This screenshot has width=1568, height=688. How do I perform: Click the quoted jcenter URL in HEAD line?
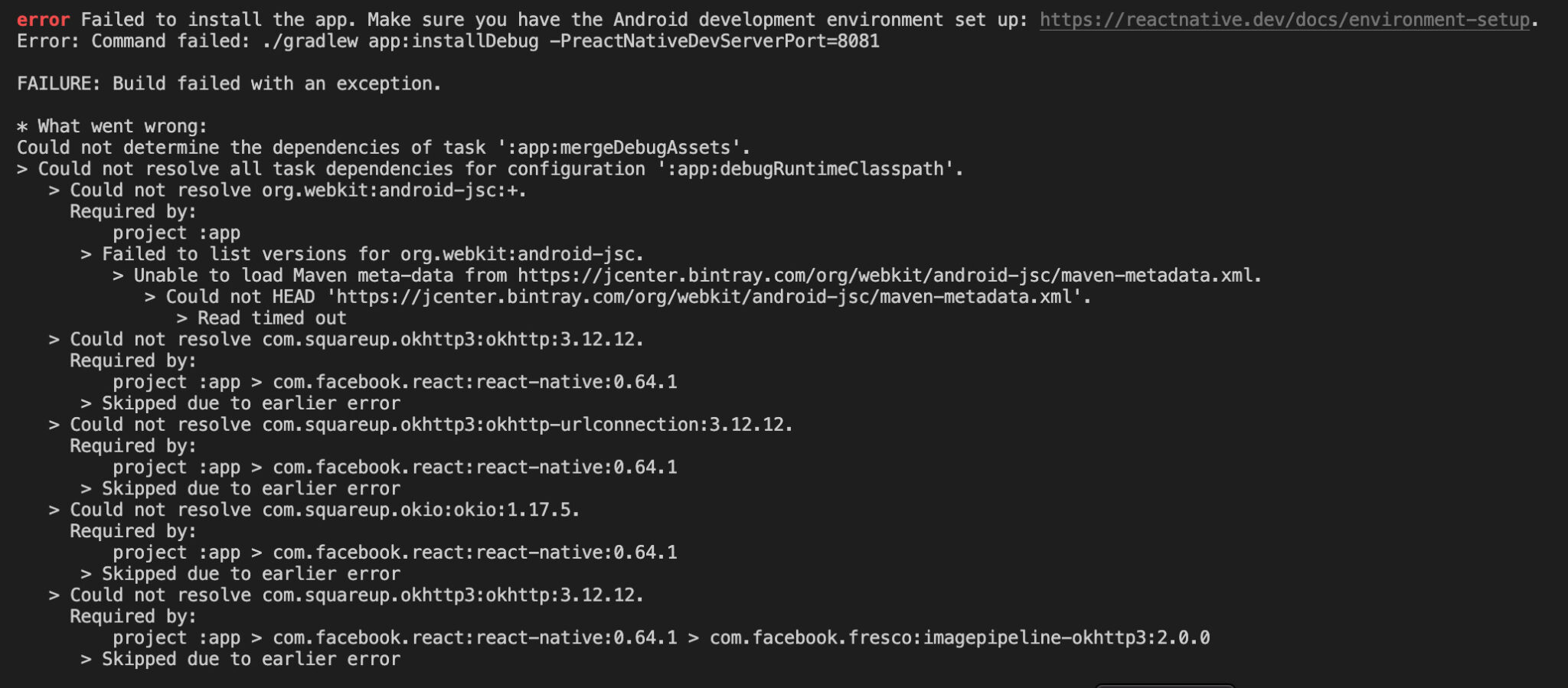coord(709,297)
